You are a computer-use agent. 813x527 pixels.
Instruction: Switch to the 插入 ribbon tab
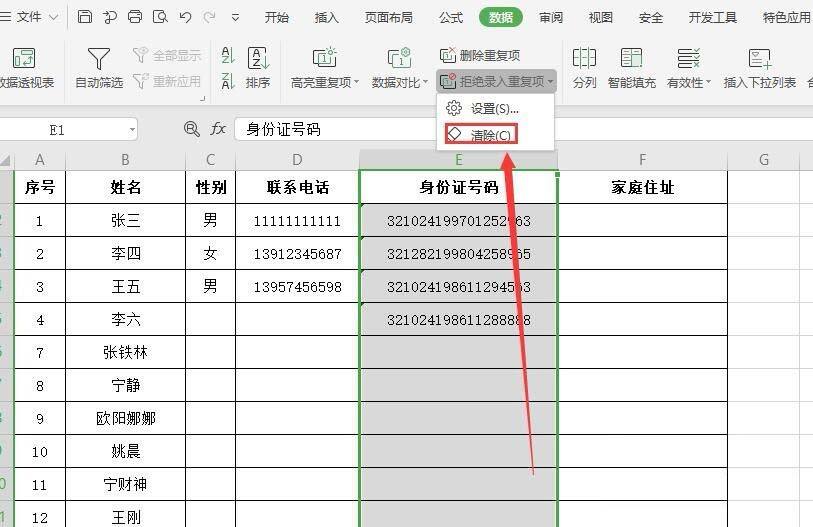tap(326, 18)
